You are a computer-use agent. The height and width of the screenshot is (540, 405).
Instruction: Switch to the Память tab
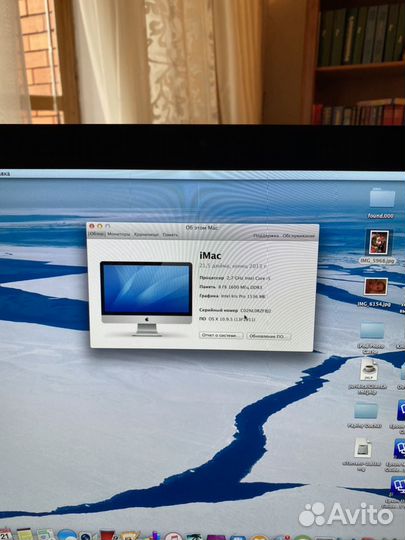coord(170,235)
